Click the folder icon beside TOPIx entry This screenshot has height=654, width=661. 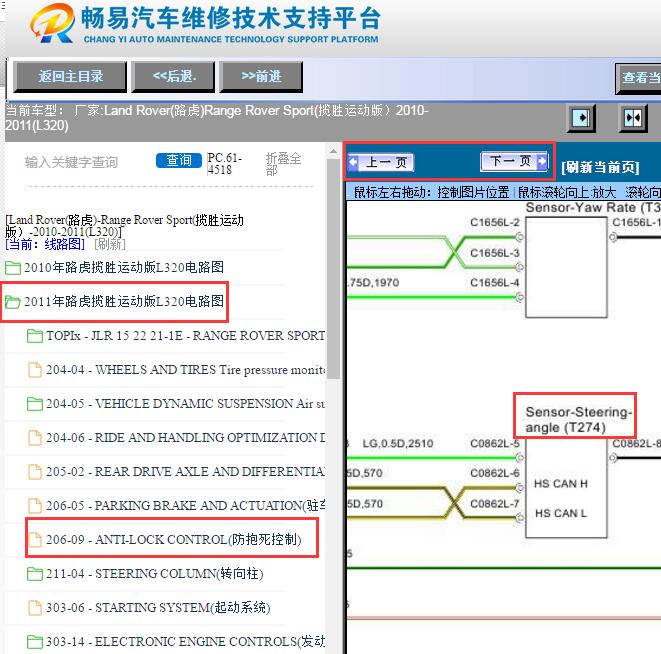pyautogui.click(x=35, y=336)
